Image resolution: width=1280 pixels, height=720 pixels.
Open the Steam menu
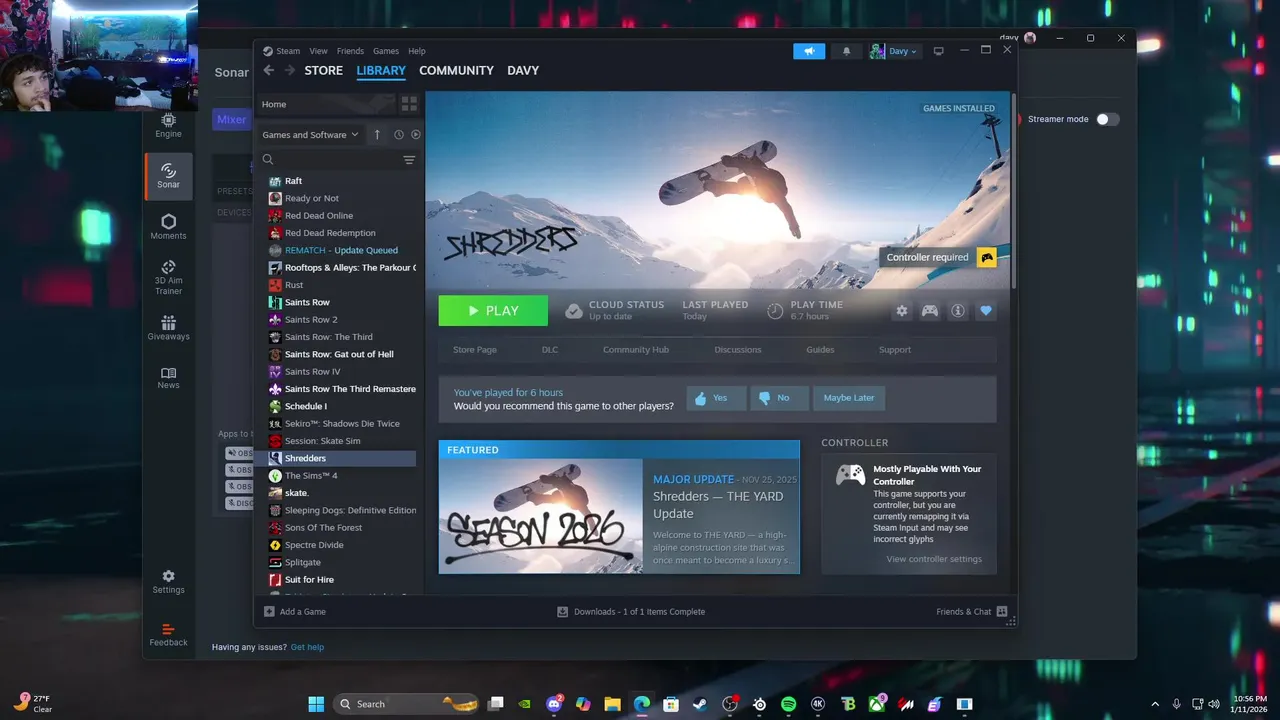[x=282, y=51]
